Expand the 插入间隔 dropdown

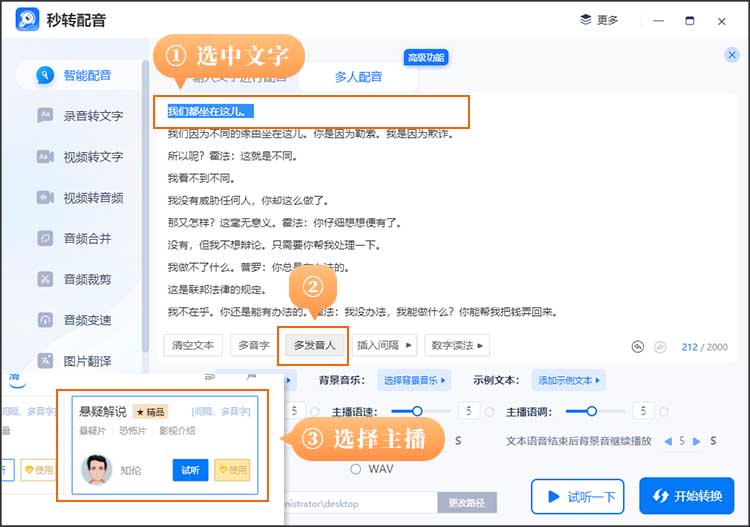(x=385, y=345)
